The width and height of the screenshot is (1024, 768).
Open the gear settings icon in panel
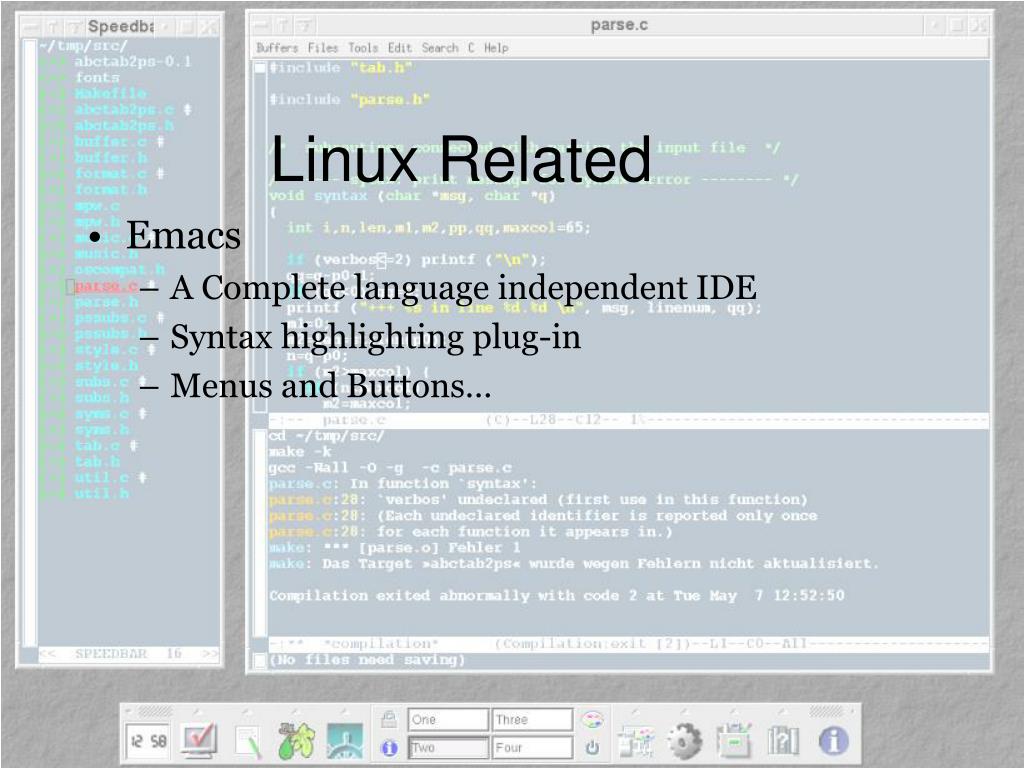(x=684, y=741)
